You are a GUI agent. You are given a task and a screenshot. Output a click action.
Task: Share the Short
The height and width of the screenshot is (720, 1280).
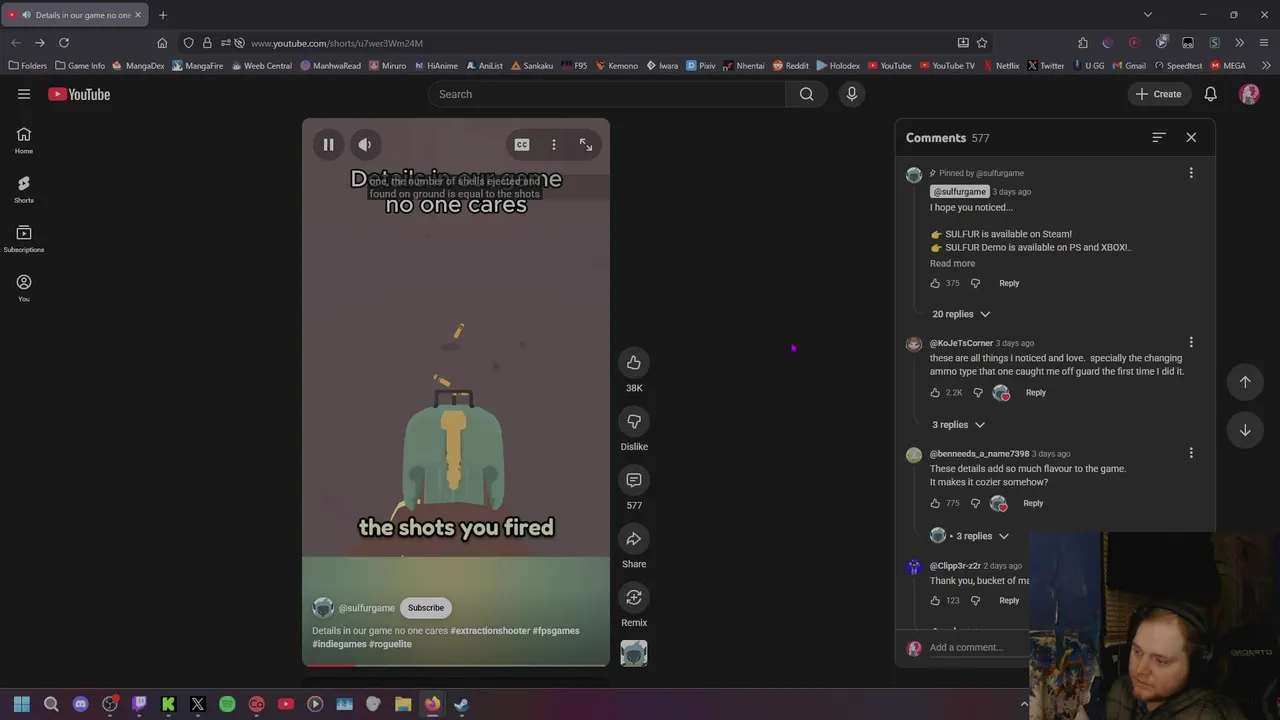click(x=634, y=539)
